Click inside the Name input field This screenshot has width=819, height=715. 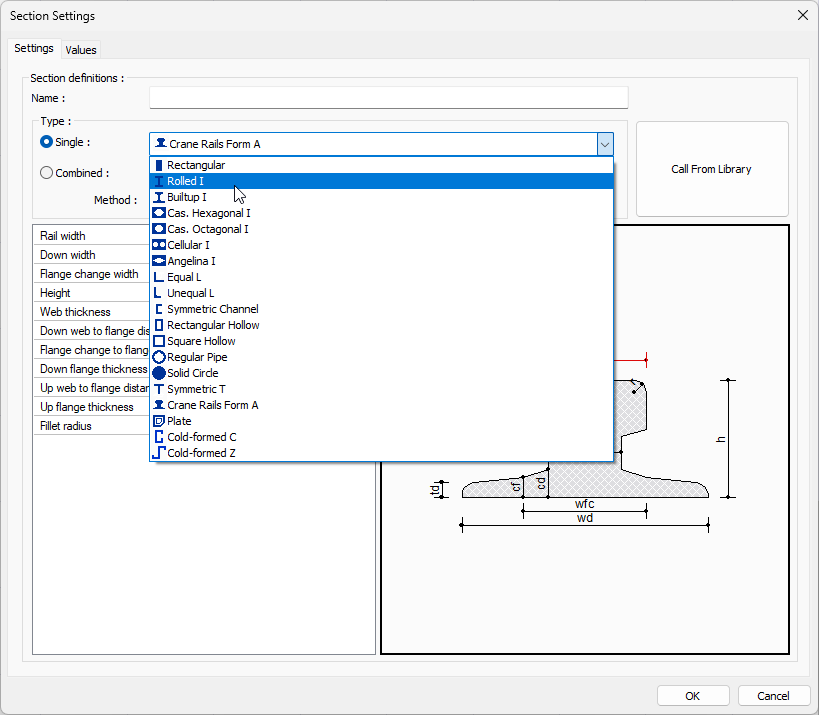coord(389,97)
